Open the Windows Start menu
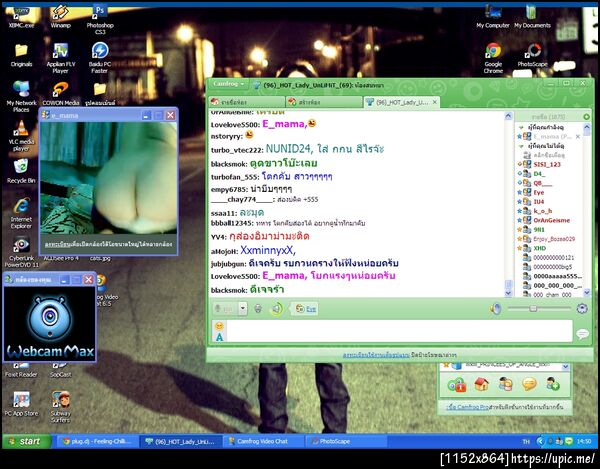This screenshot has width=600, height=469. (x=26, y=441)
